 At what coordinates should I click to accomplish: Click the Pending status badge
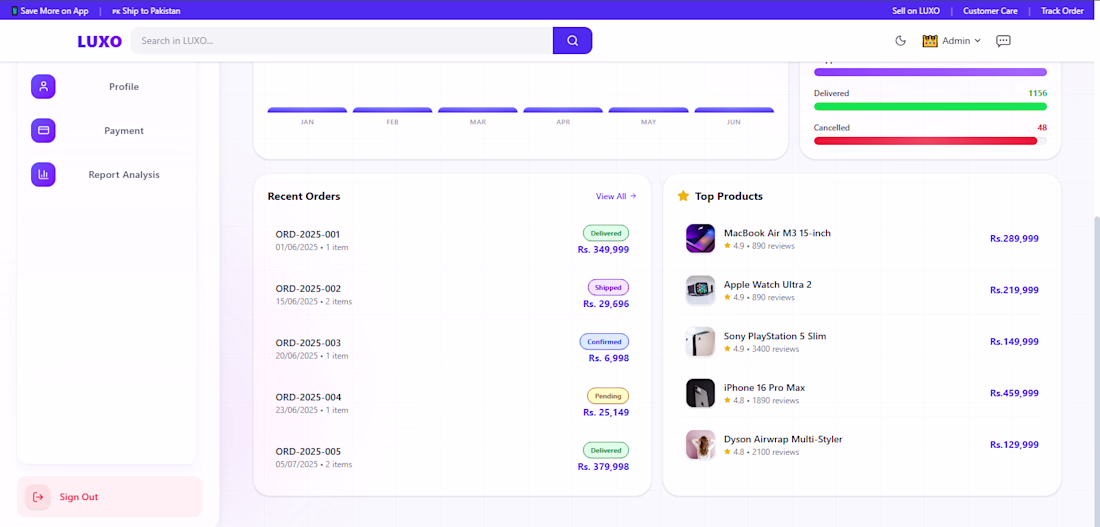tap(608, 396)
